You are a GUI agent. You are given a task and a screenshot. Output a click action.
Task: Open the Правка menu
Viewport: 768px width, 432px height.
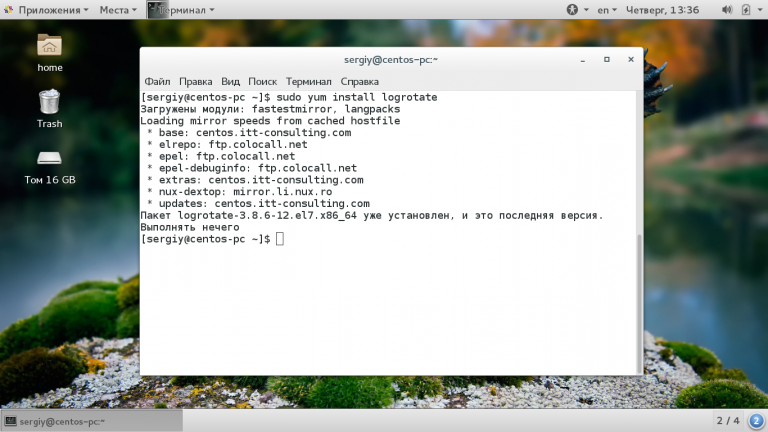[x=195, y=81]
